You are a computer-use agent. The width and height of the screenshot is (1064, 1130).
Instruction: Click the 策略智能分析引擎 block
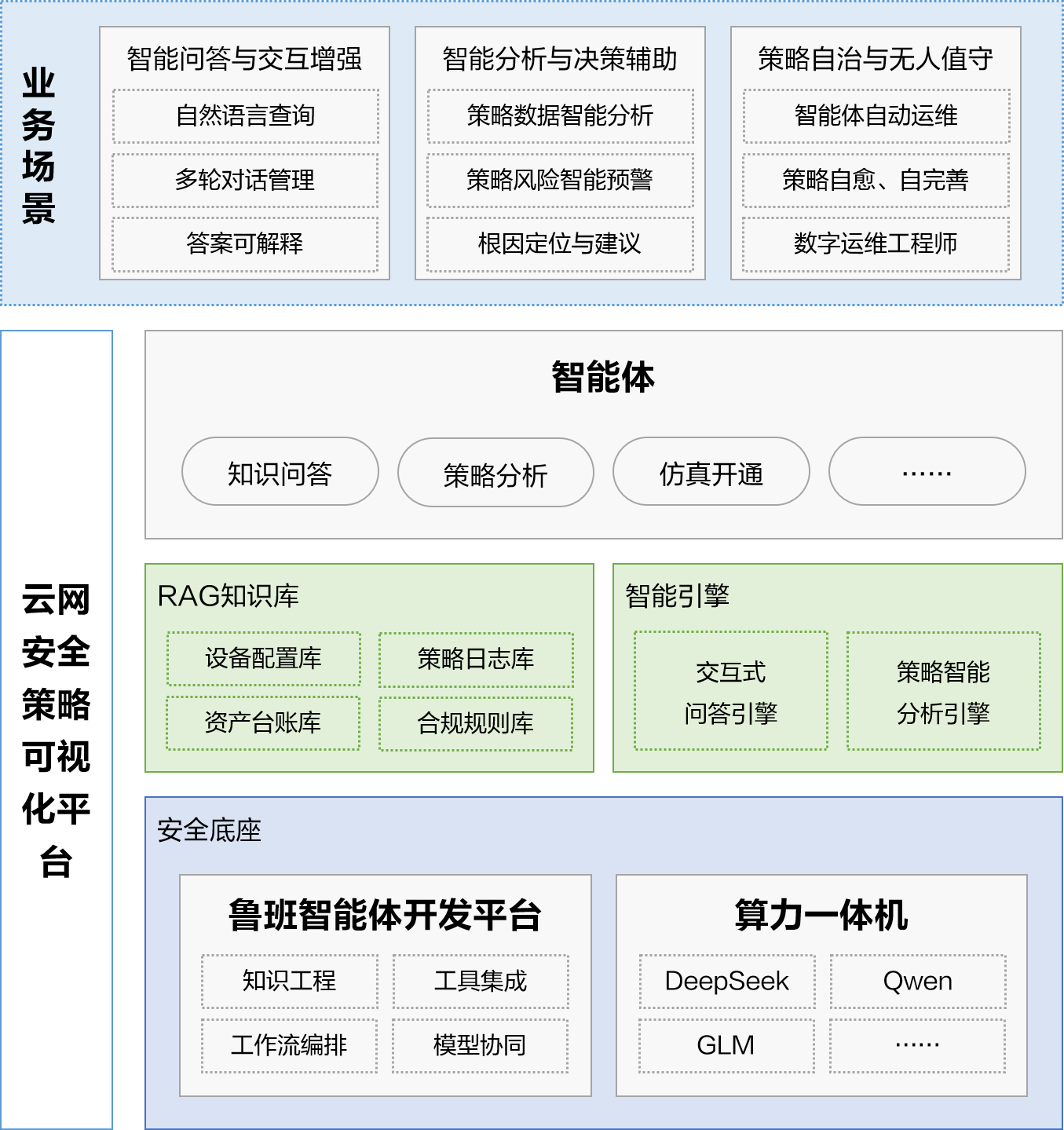point(943,691)
